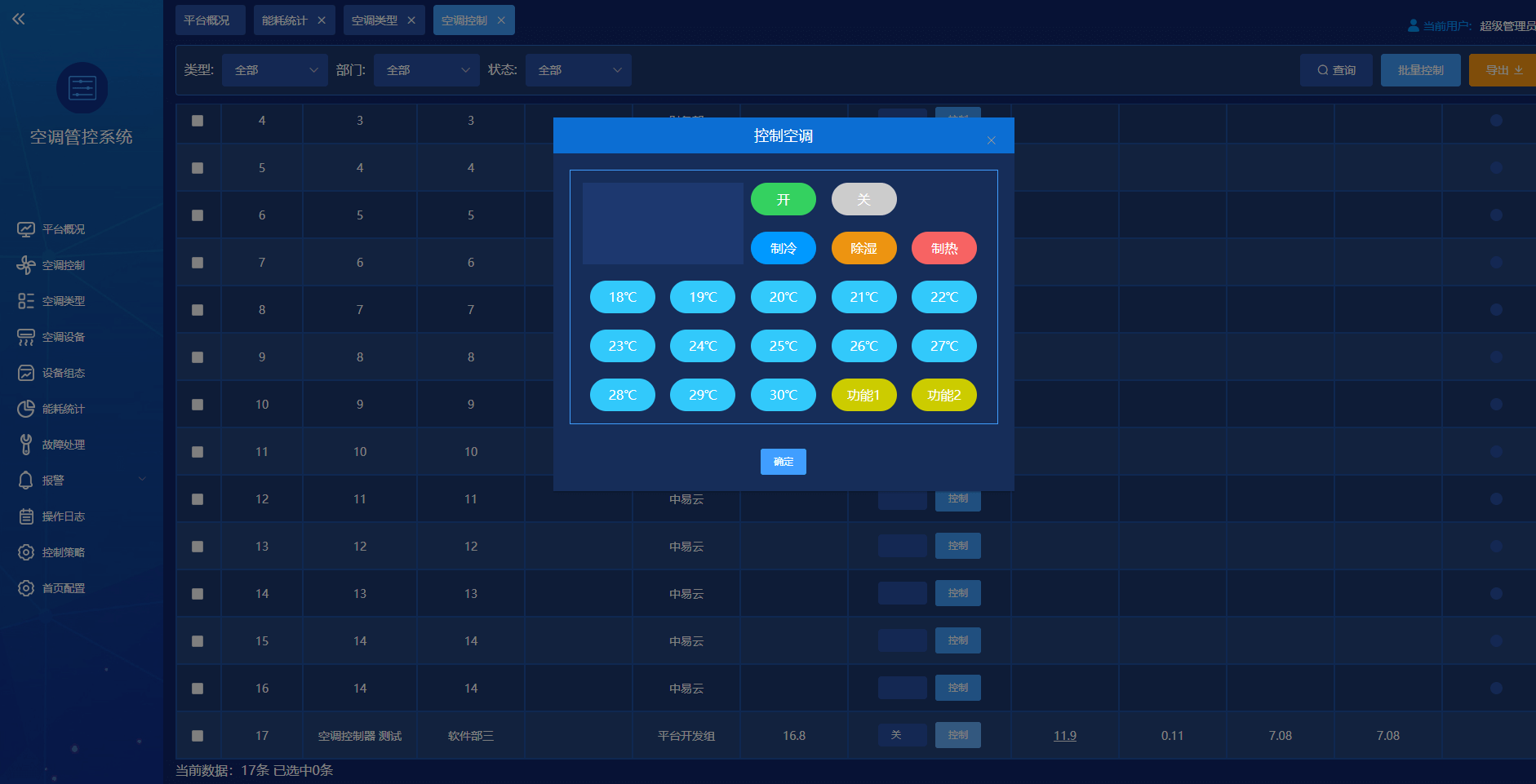The image size is (1536, 784).
Task: Click the 关 status cell in row 17
Action: [903, 735]
